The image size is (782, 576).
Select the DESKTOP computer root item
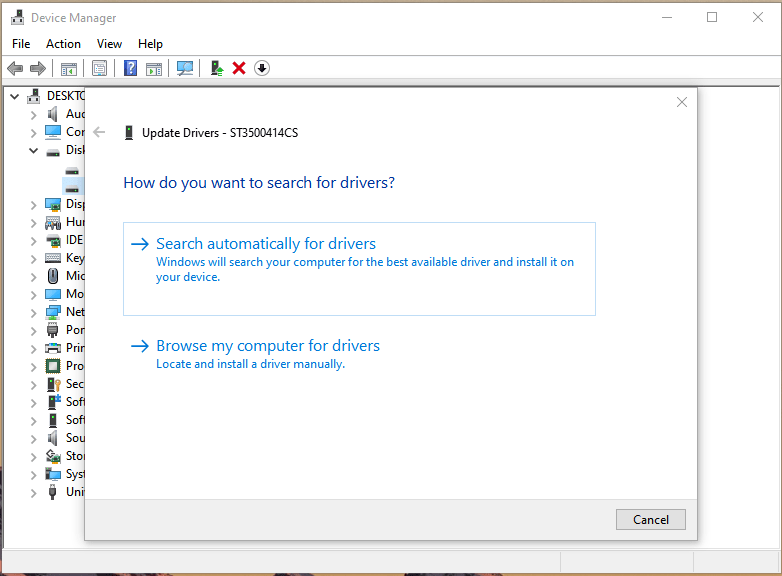[x=65, y=96]
